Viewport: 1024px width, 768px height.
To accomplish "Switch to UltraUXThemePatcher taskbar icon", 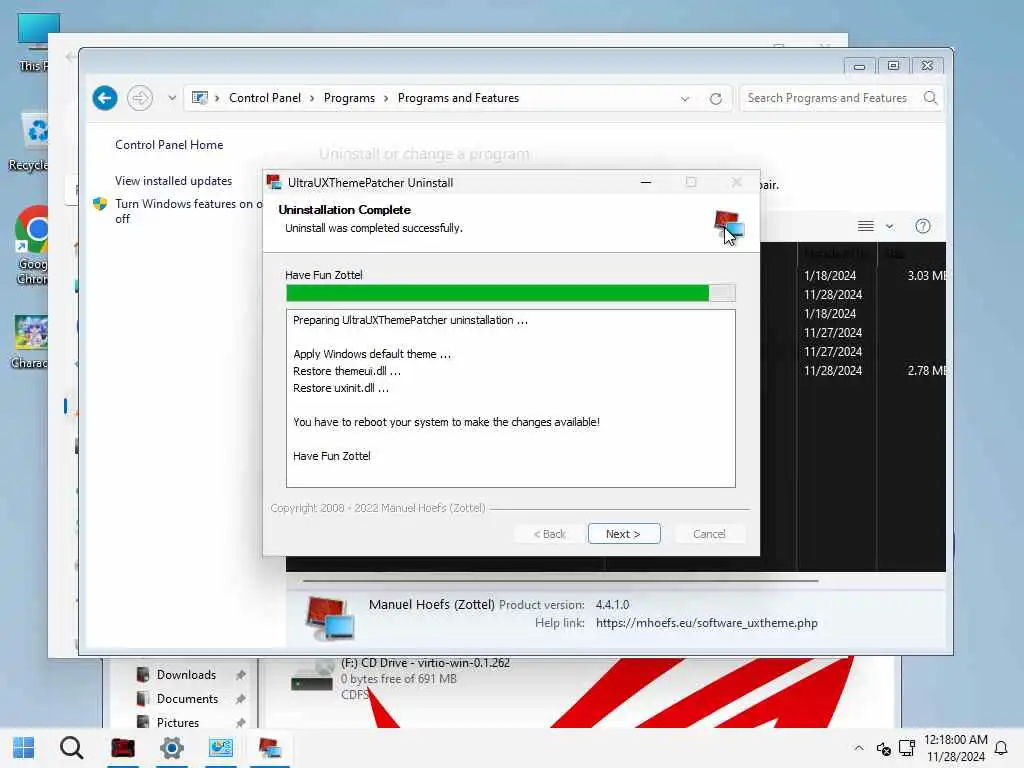I will pyautogui.click(x=270, y=748).
